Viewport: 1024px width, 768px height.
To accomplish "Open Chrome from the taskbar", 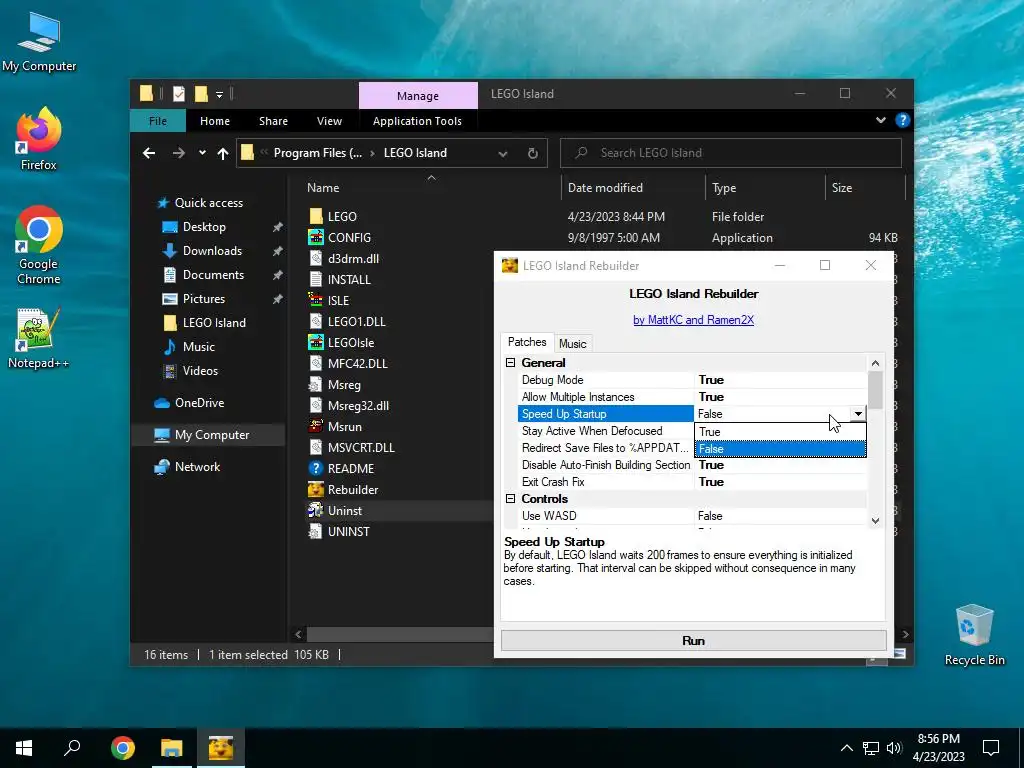I will point(123,748).
